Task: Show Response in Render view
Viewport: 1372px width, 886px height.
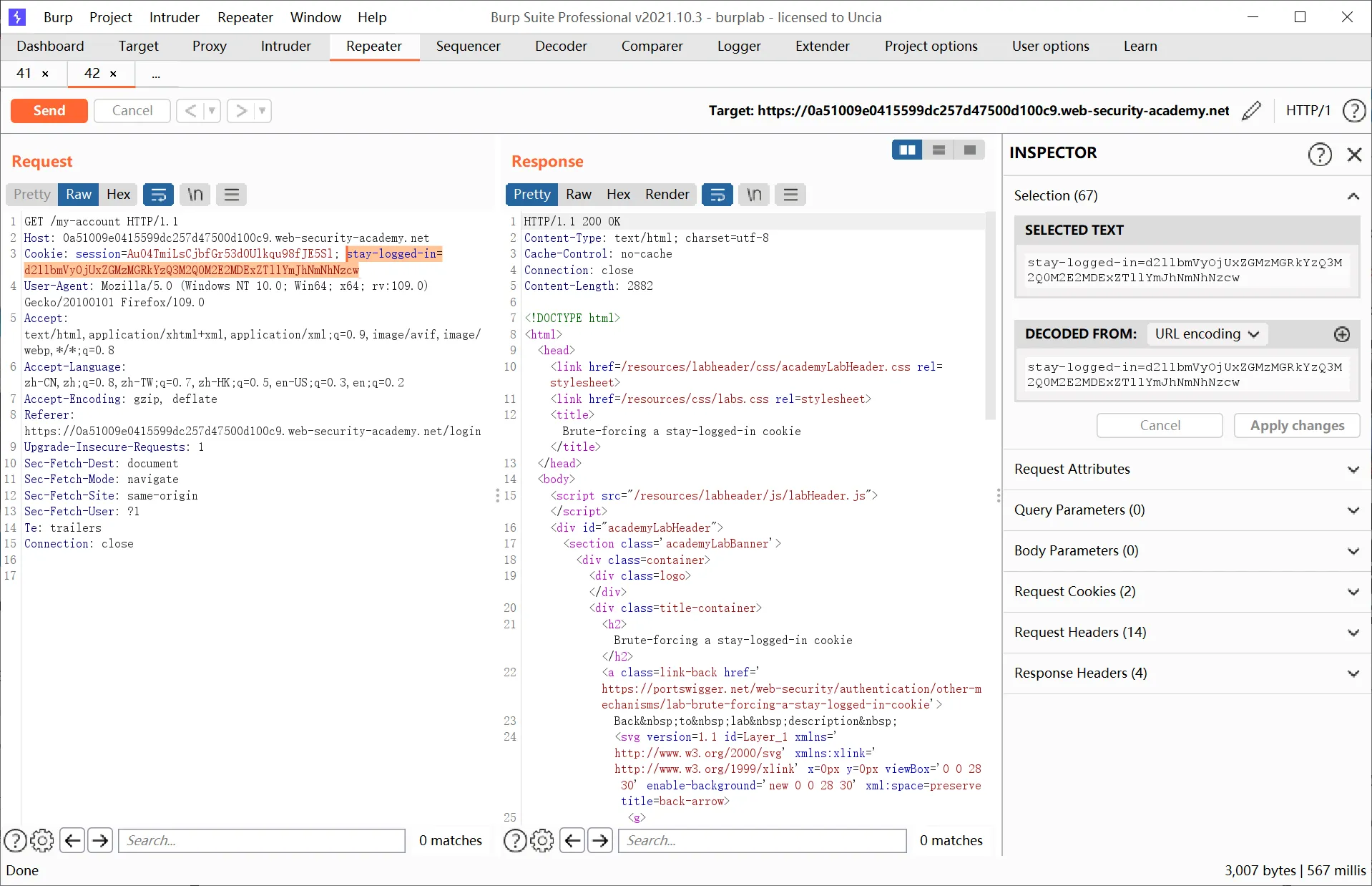Action: point(667,195)
